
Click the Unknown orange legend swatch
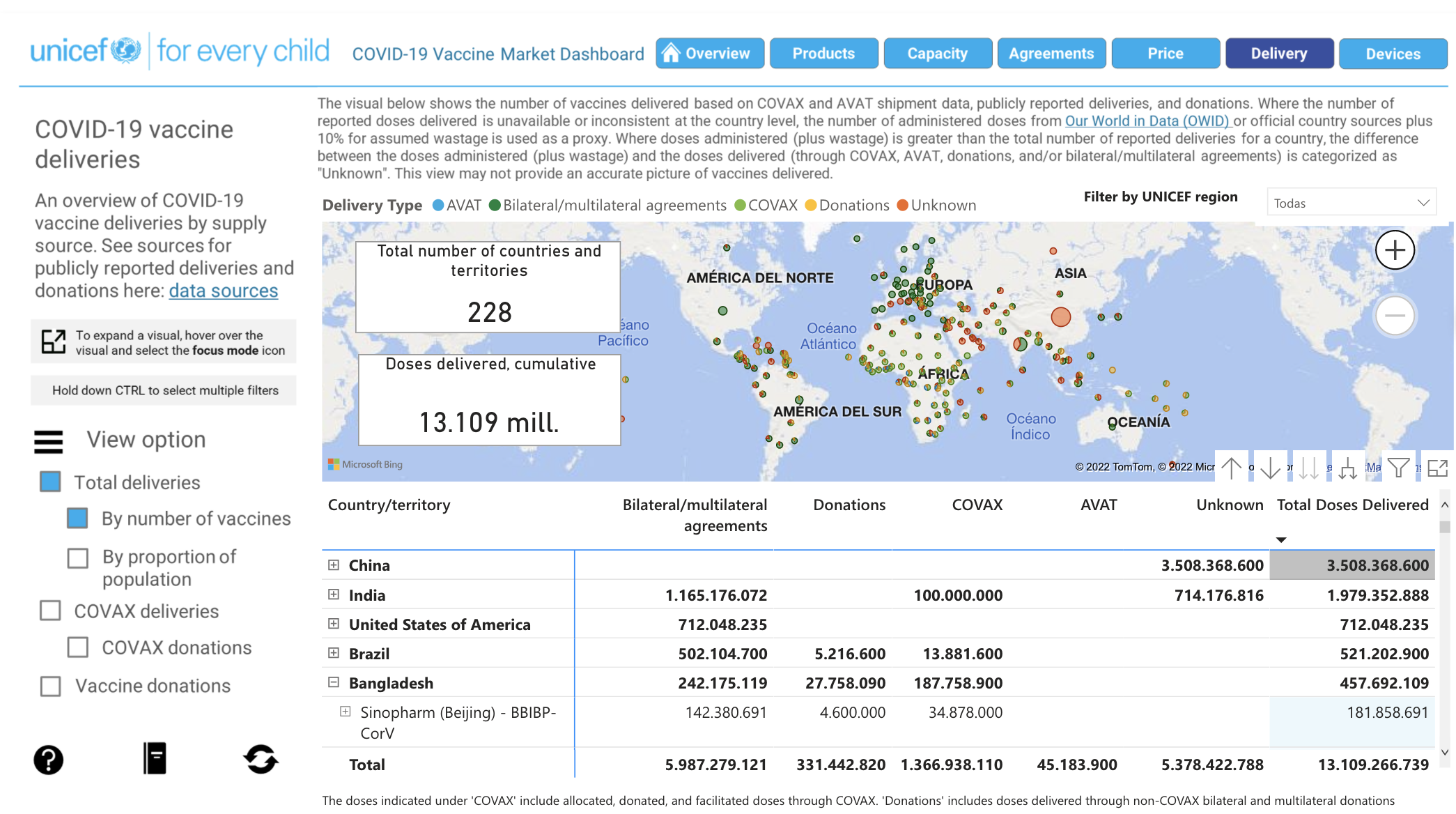click(x=903, y=205)
